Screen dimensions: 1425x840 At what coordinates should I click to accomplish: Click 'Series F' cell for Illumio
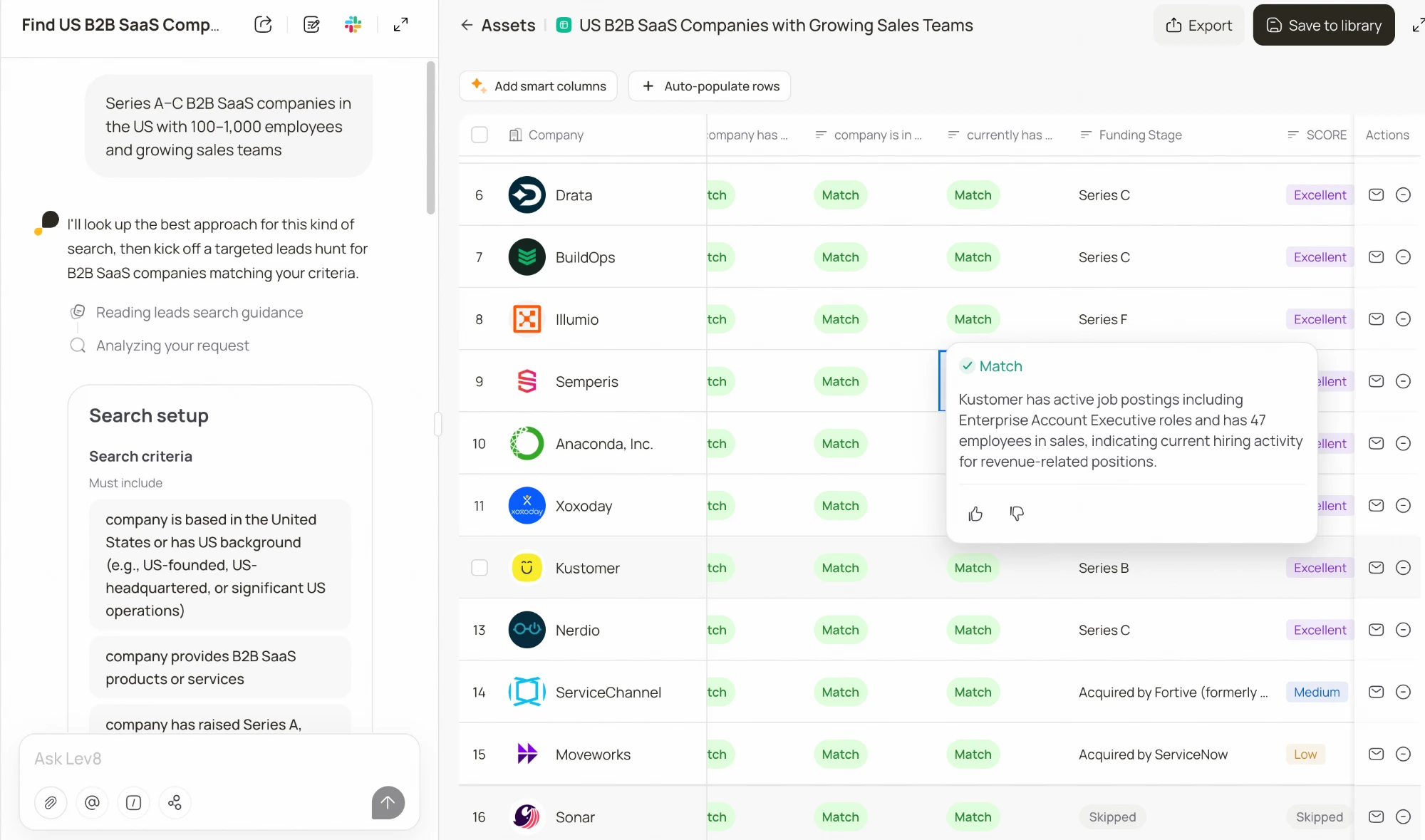[1102, 319]
